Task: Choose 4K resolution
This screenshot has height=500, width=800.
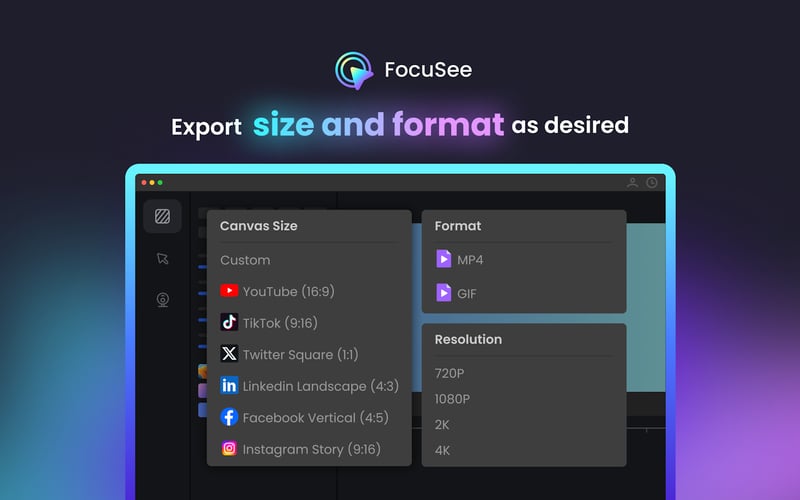Action: [442, 451]
